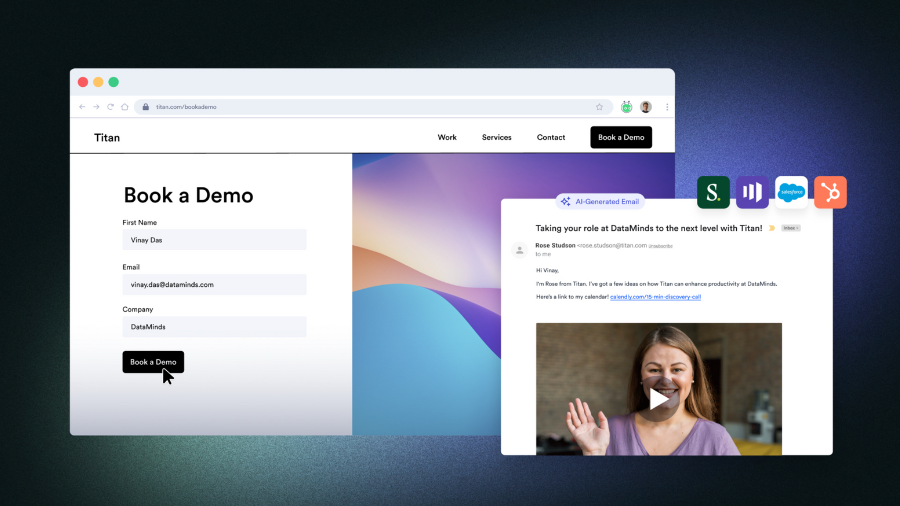Play the video in the email

tap(659, 399)
